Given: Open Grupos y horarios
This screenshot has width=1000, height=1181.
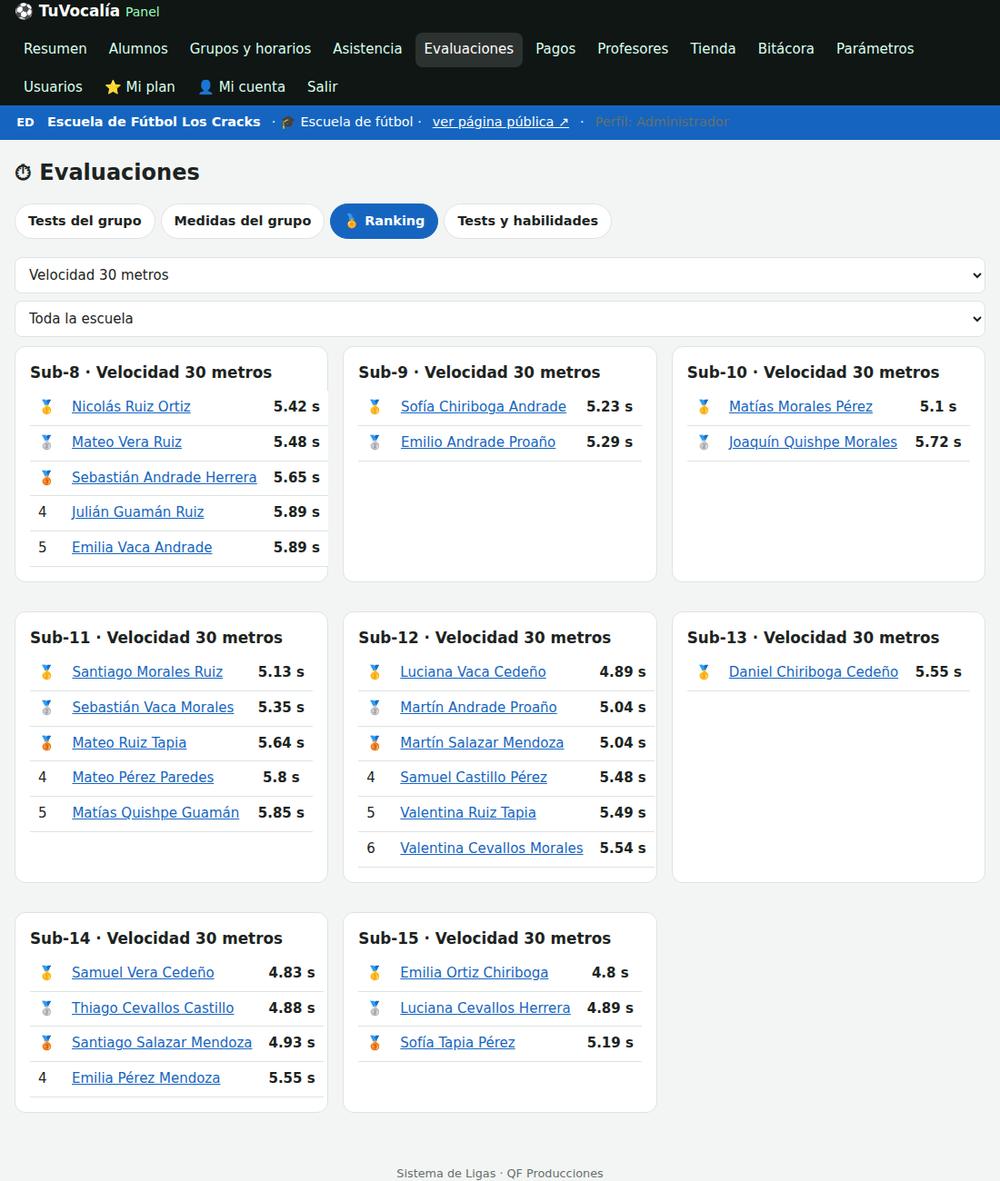Looking at the screenshot, I should pyautogui.click(x=250, y=49).
